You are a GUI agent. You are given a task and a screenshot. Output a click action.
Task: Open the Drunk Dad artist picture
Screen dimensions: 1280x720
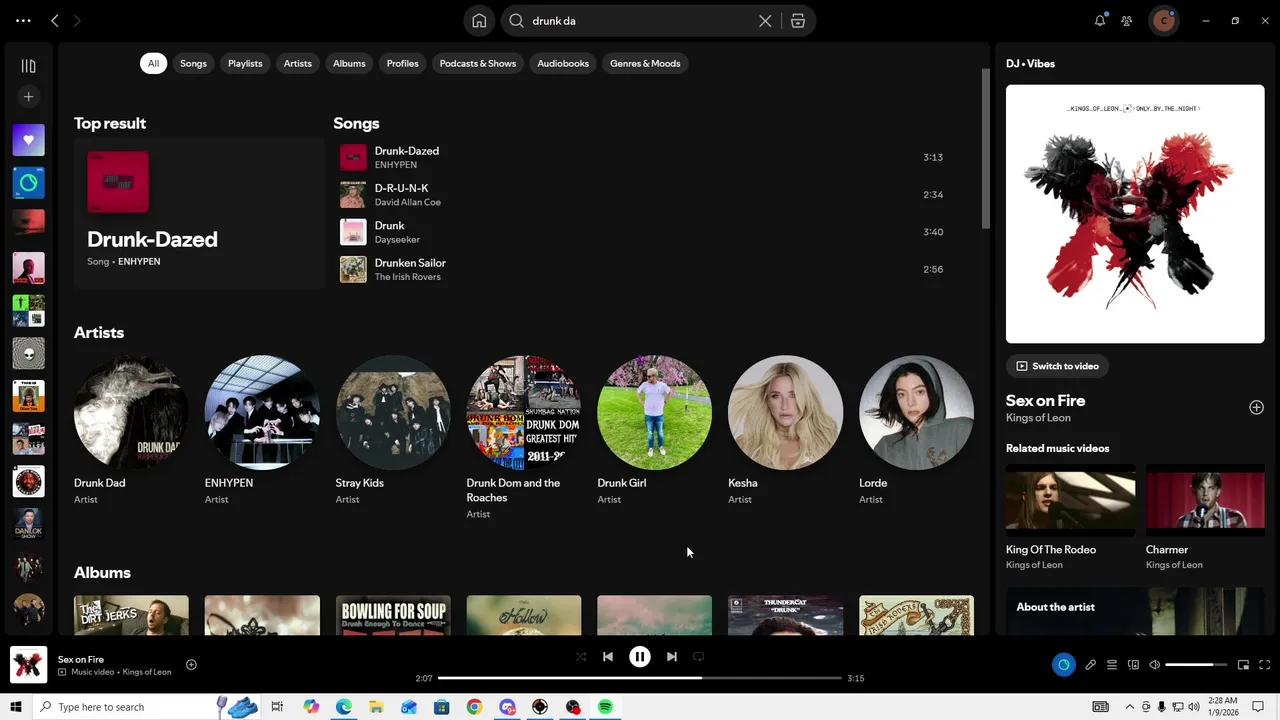pyautogui.click(x=131, y=412)
